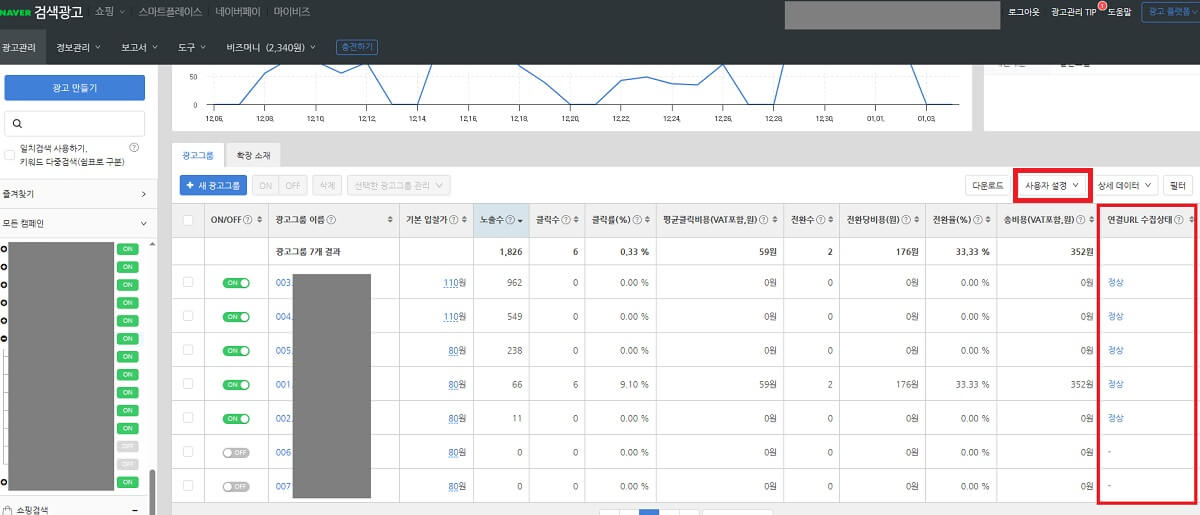Open help icon next to 광고그룹 이름 header
1200x515 pixels.
pyautogui.click(x=331, y=220)
